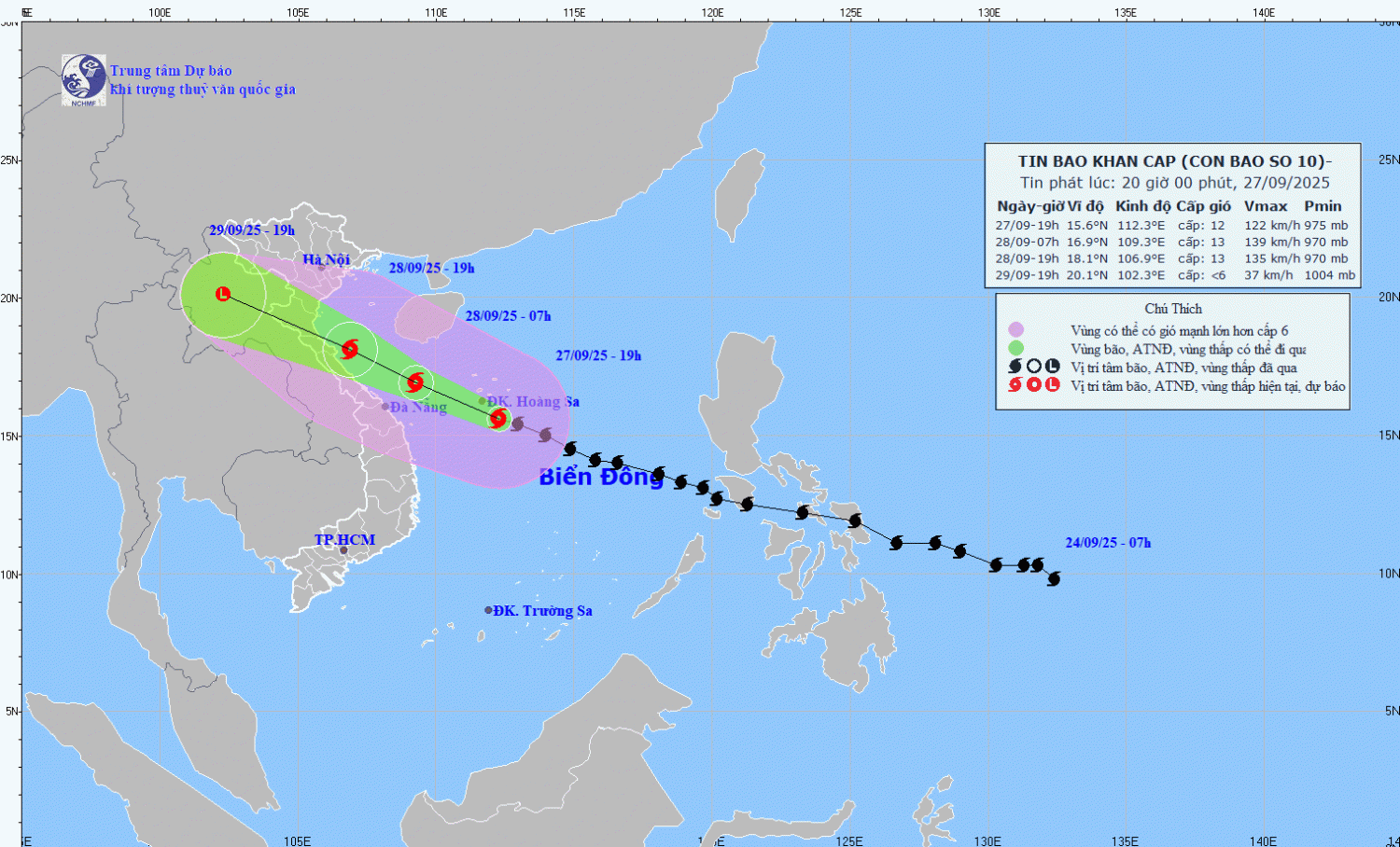The width and height of the screenshot is (1400, 847).
Task: Select the forecast storm icon for 28/09/25 - 19h
Action: coord(350,349)
